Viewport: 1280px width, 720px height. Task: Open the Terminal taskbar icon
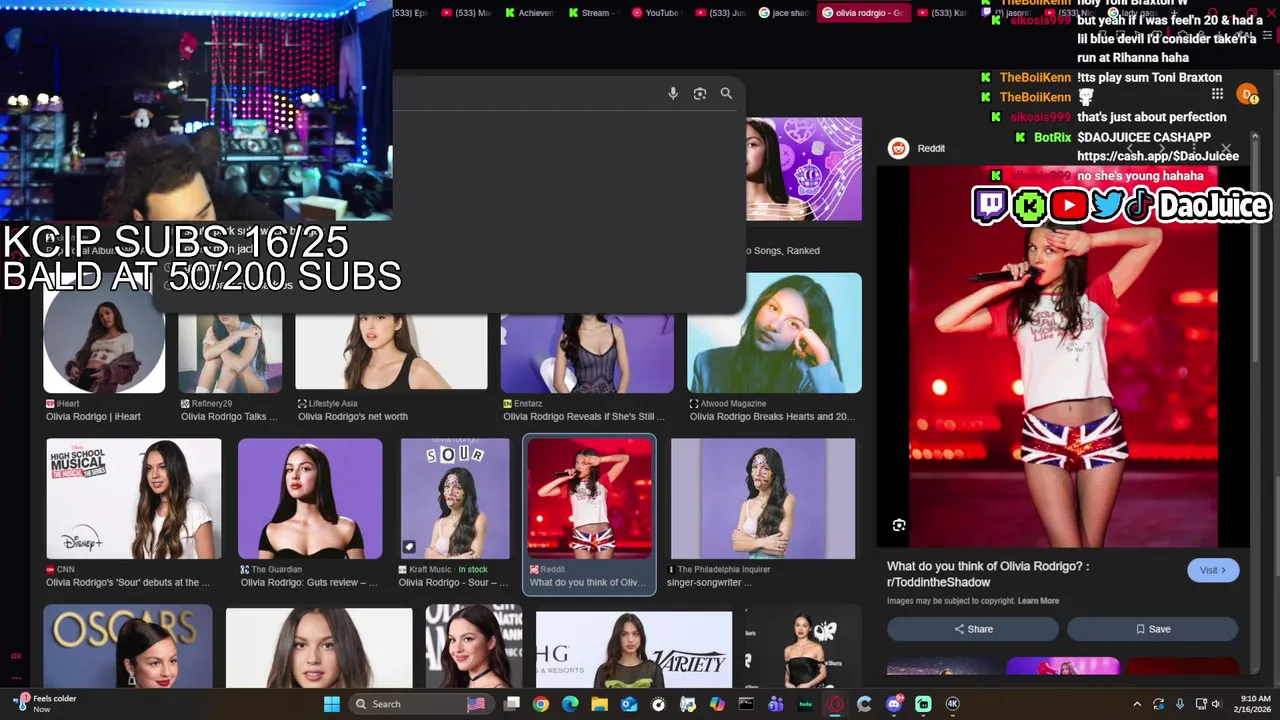[x=746, y=704]
